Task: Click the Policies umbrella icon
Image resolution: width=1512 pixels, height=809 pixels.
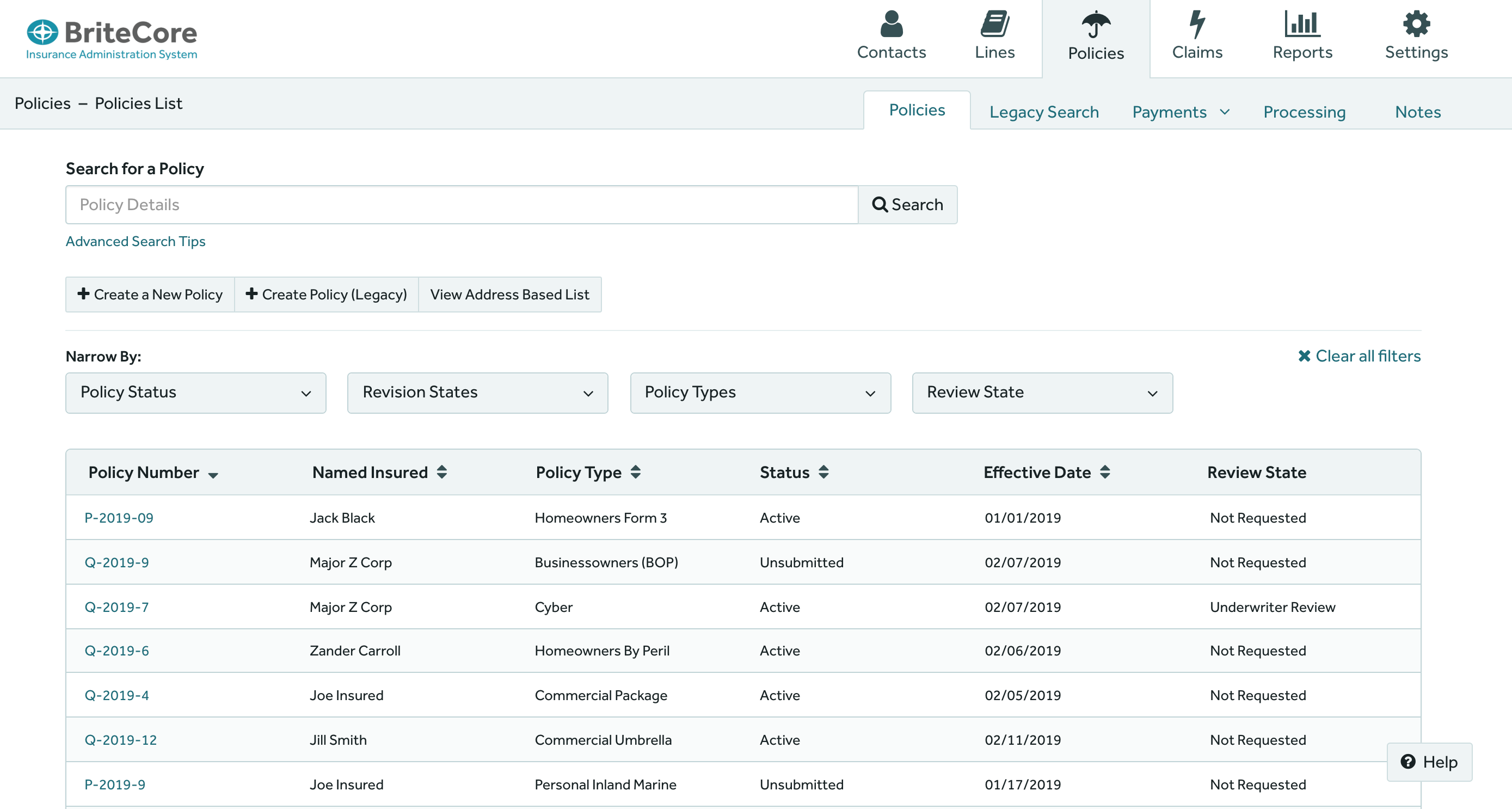Action: pos(1095,25)
